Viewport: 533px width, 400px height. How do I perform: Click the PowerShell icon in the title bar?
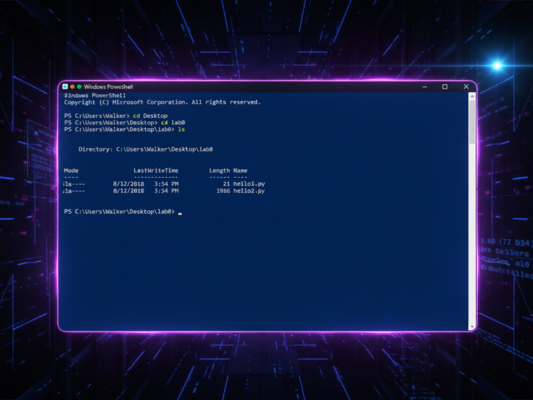(x=65, y=87)
